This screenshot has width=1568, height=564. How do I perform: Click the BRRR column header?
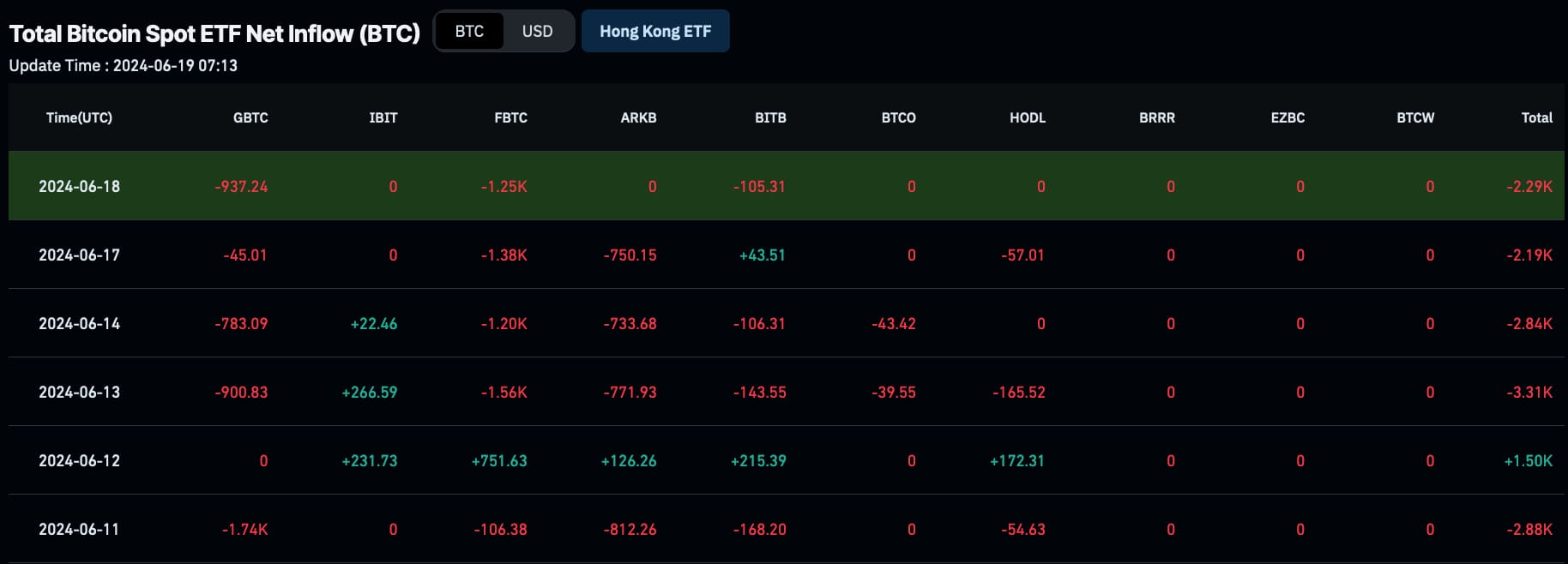(1156, 117)
